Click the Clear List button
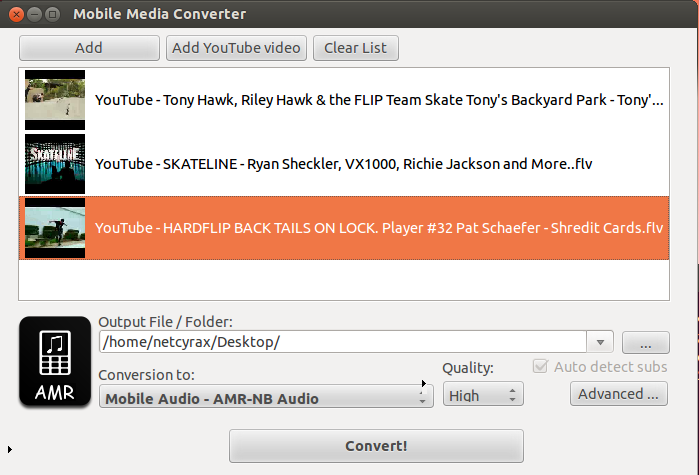699x475 pixels. click(x=356, y=48)
